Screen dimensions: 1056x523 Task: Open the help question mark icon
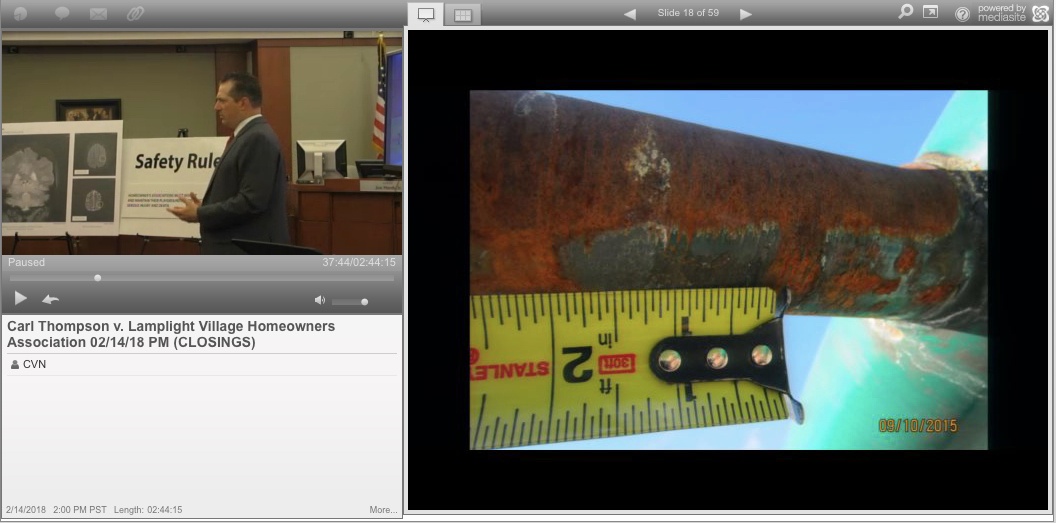[962, 13]
